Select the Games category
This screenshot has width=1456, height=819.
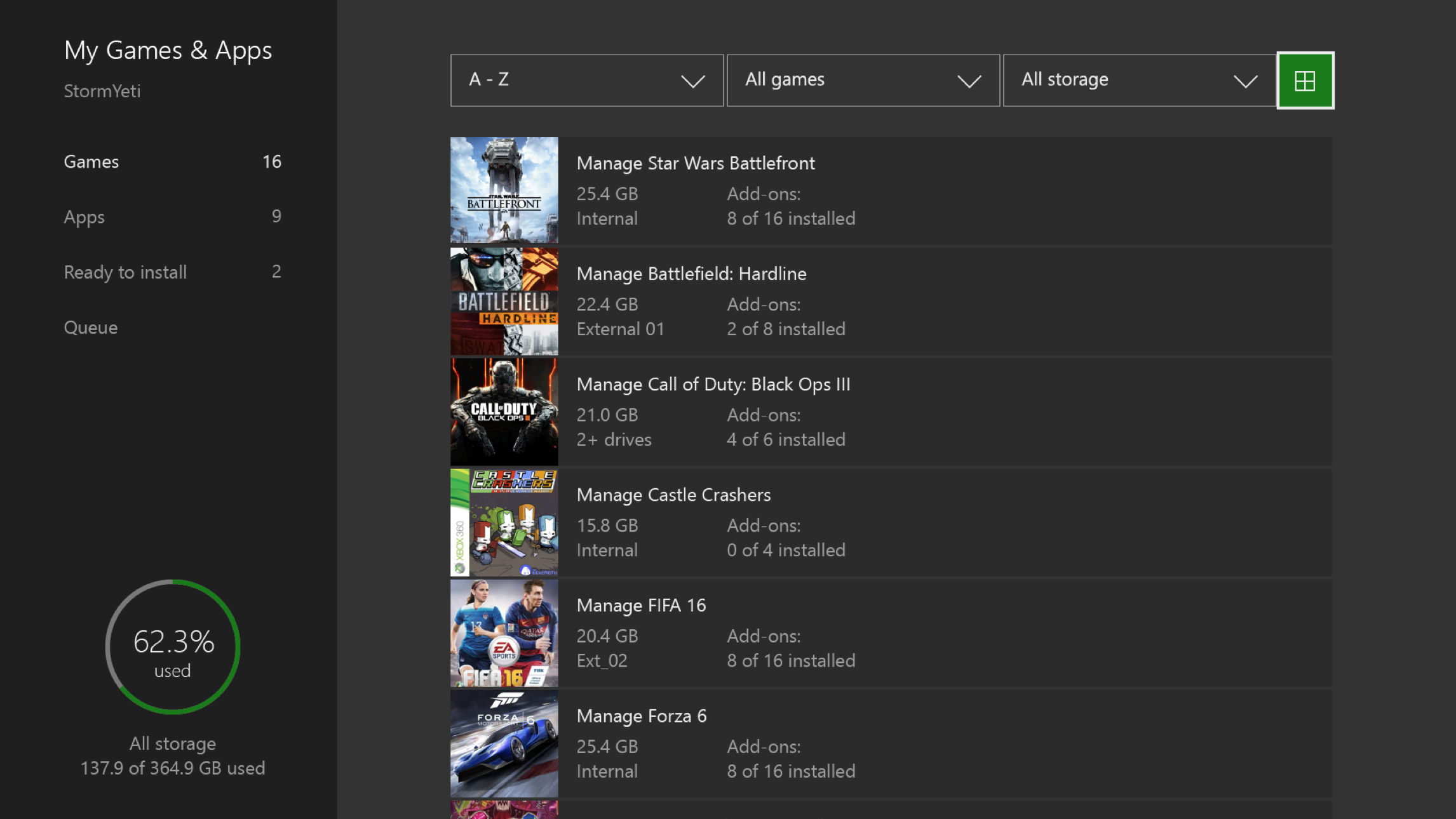[x=172, y=162]
